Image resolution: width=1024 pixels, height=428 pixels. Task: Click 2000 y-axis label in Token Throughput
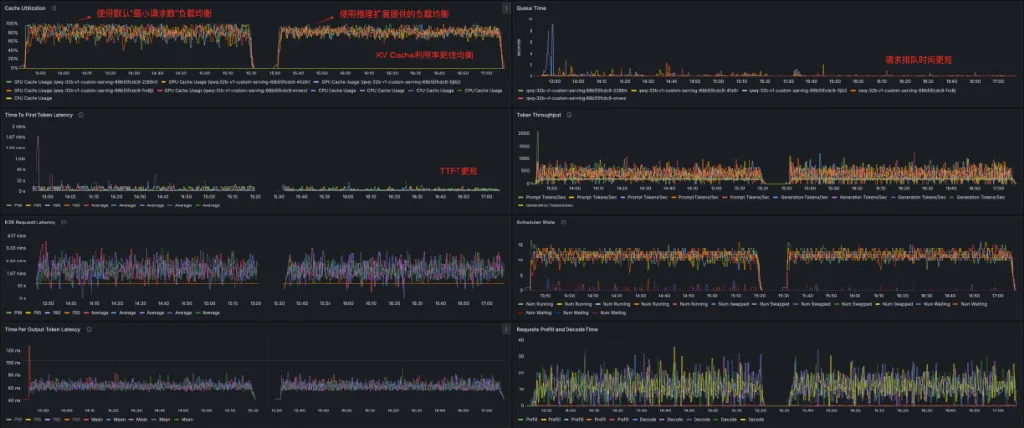[x=524, y=132]
